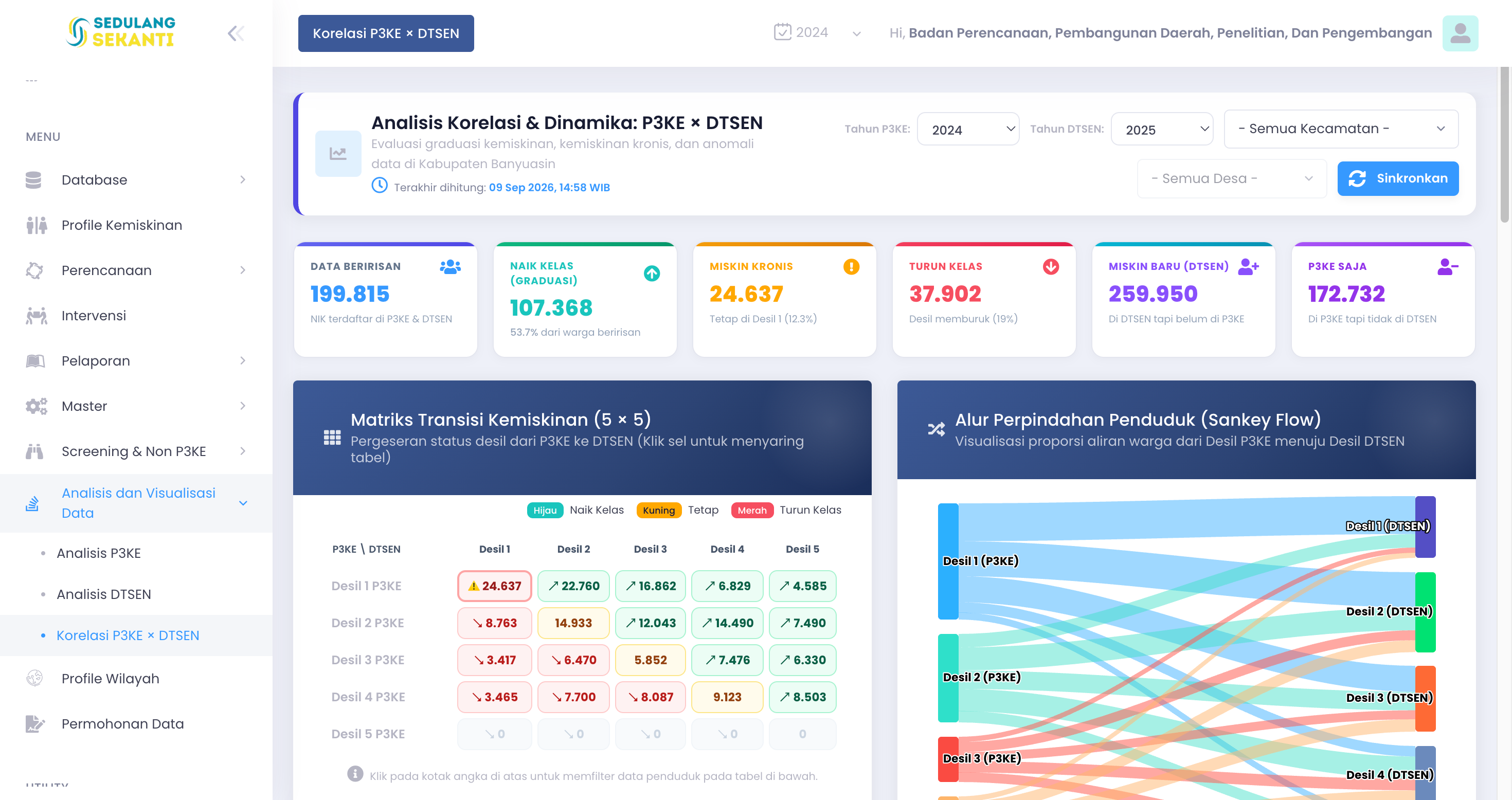1512x800 pixels.
Task: Click Naik Kelas up-arrow icon
Action: (x=652, y=274)
